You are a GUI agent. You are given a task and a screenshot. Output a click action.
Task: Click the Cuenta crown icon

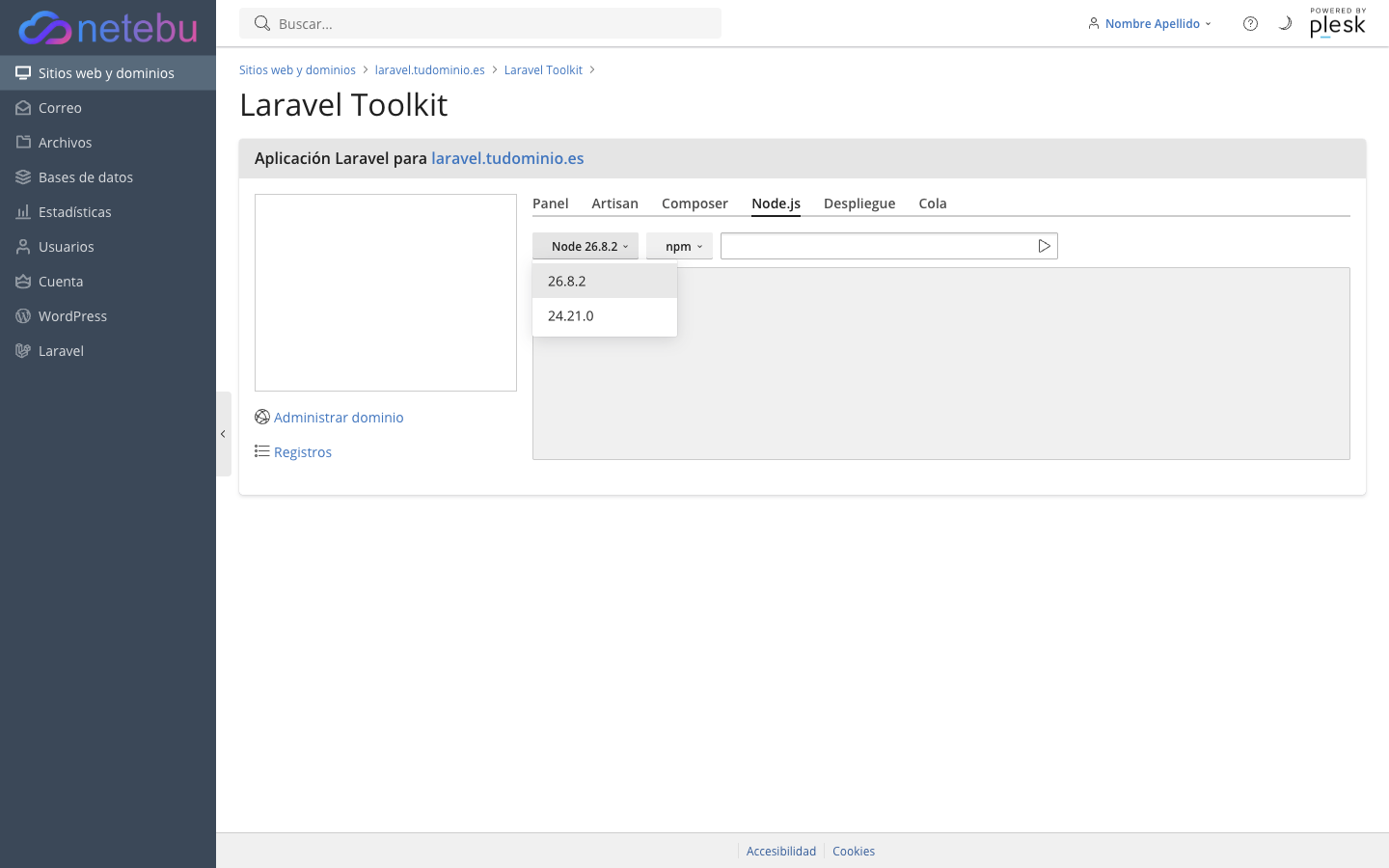23,282
